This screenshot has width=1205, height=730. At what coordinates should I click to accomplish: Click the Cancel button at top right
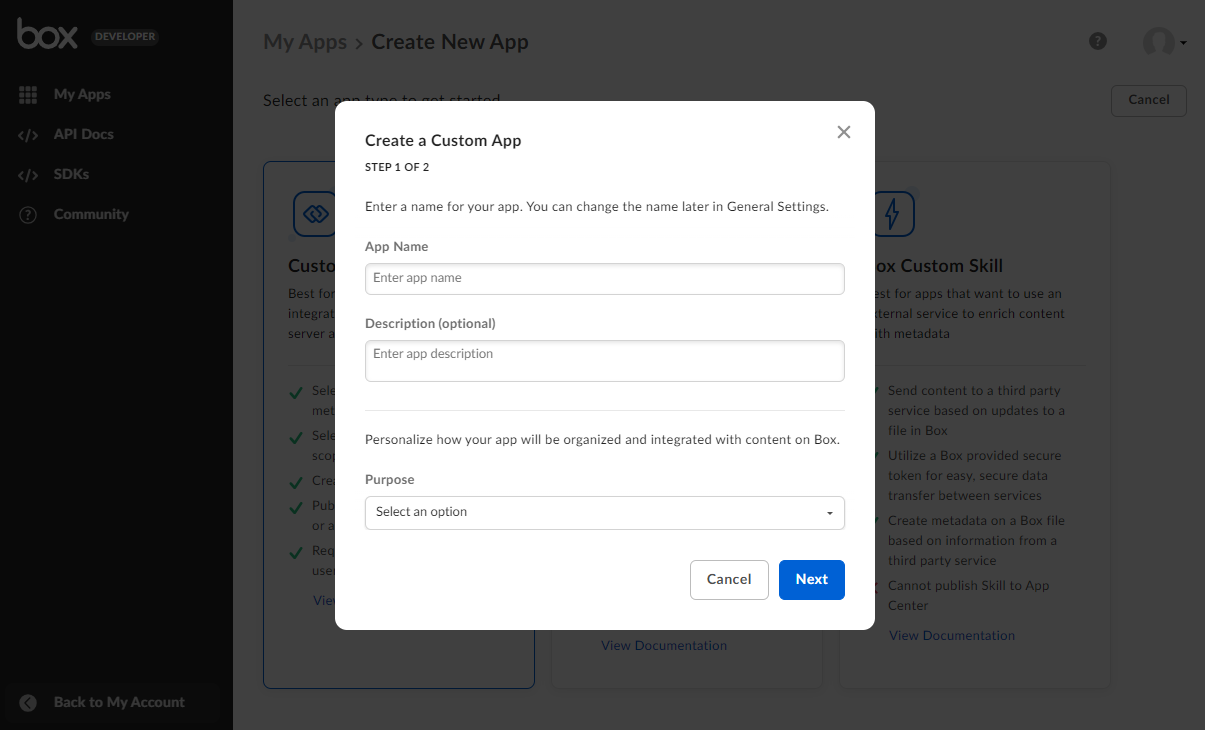click(x=1148, y=100)
